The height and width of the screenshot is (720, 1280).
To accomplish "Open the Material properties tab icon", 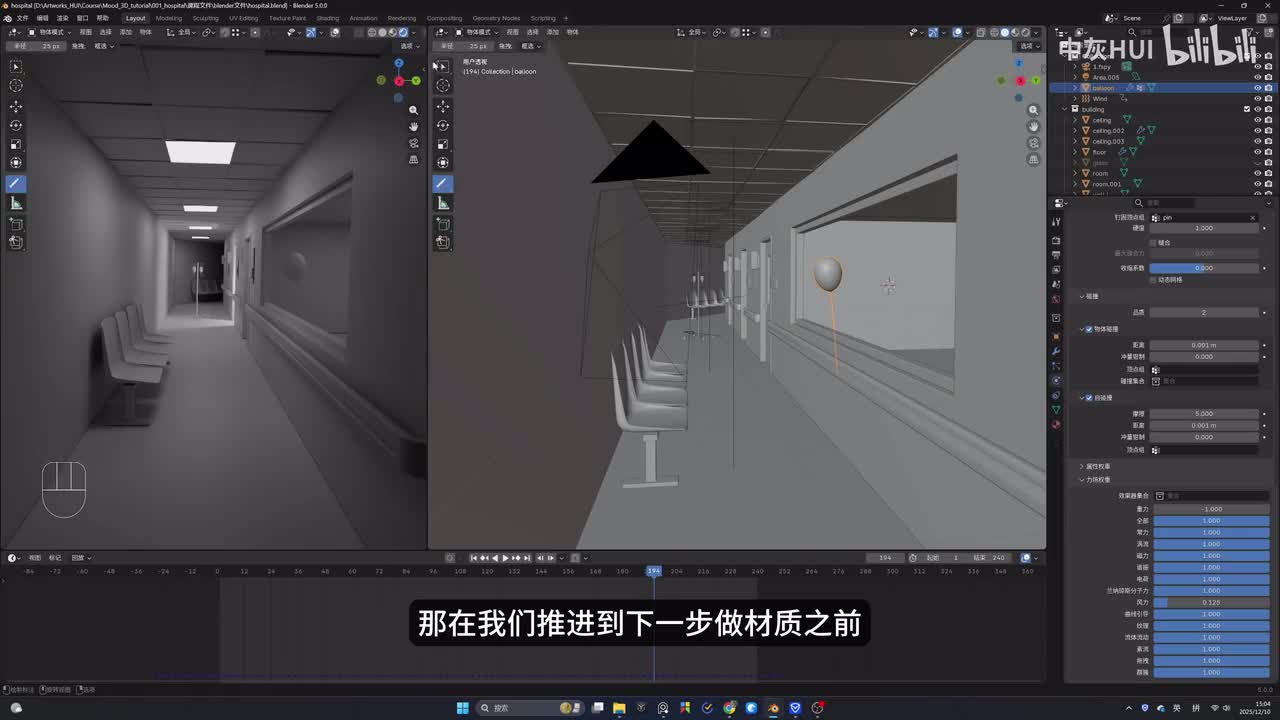I will pyautogui.click(x=1056, y=425).
